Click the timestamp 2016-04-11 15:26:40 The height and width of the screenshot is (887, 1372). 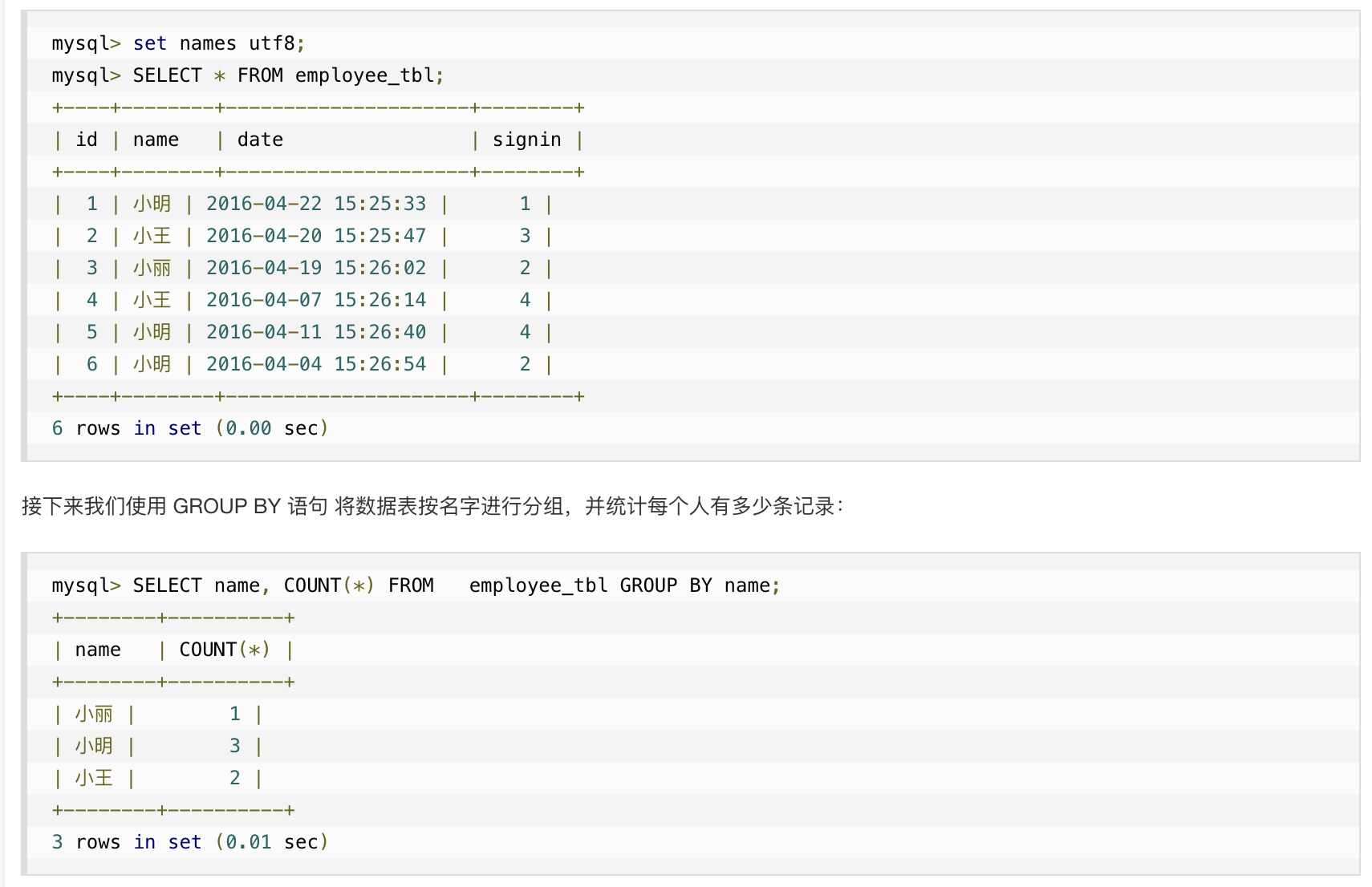tap(316, 332)
